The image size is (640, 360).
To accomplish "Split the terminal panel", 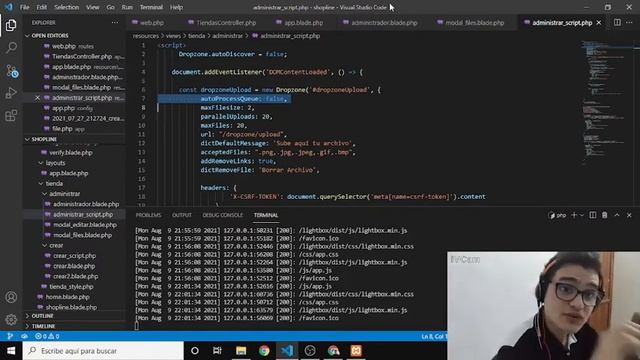I will [593, 215].
